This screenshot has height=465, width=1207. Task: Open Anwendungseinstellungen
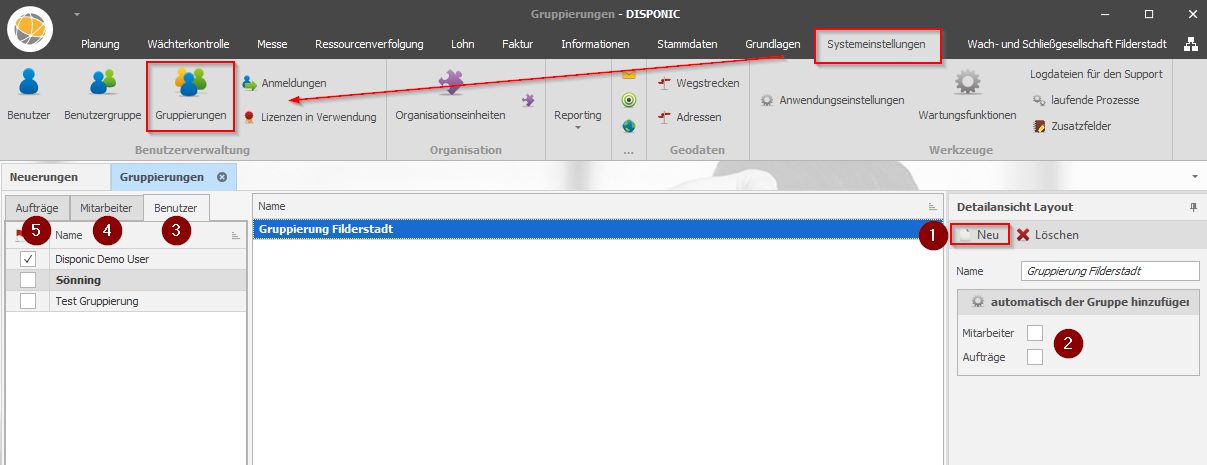click(832, 100)
